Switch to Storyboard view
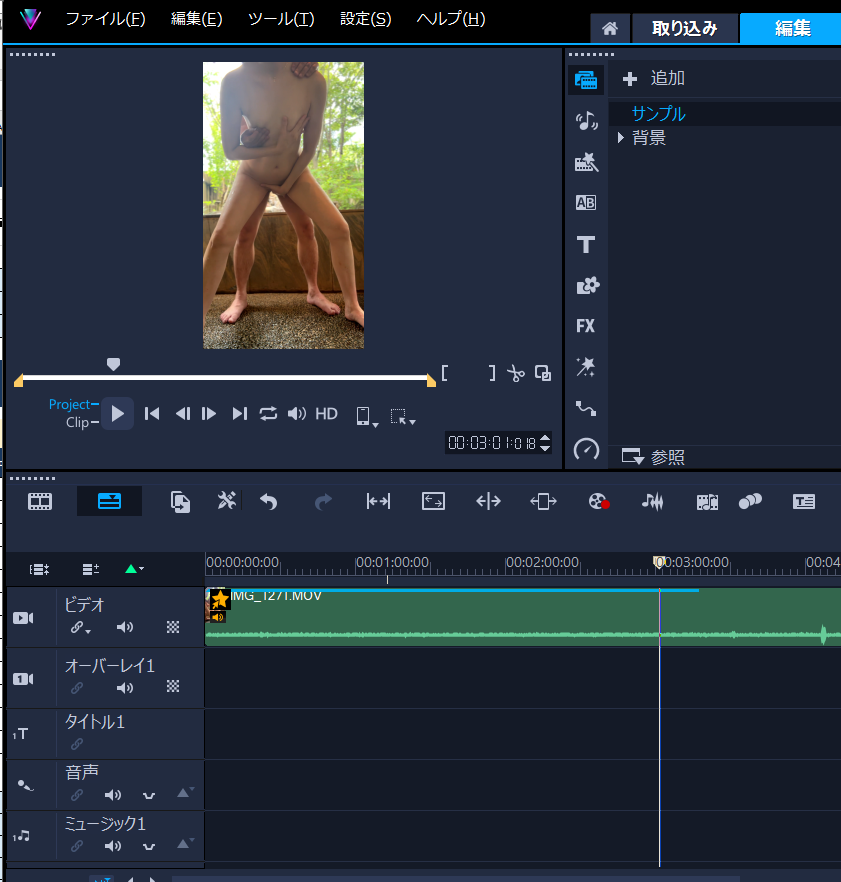Screen dimensions: 841x882 (x=40, y=501)
